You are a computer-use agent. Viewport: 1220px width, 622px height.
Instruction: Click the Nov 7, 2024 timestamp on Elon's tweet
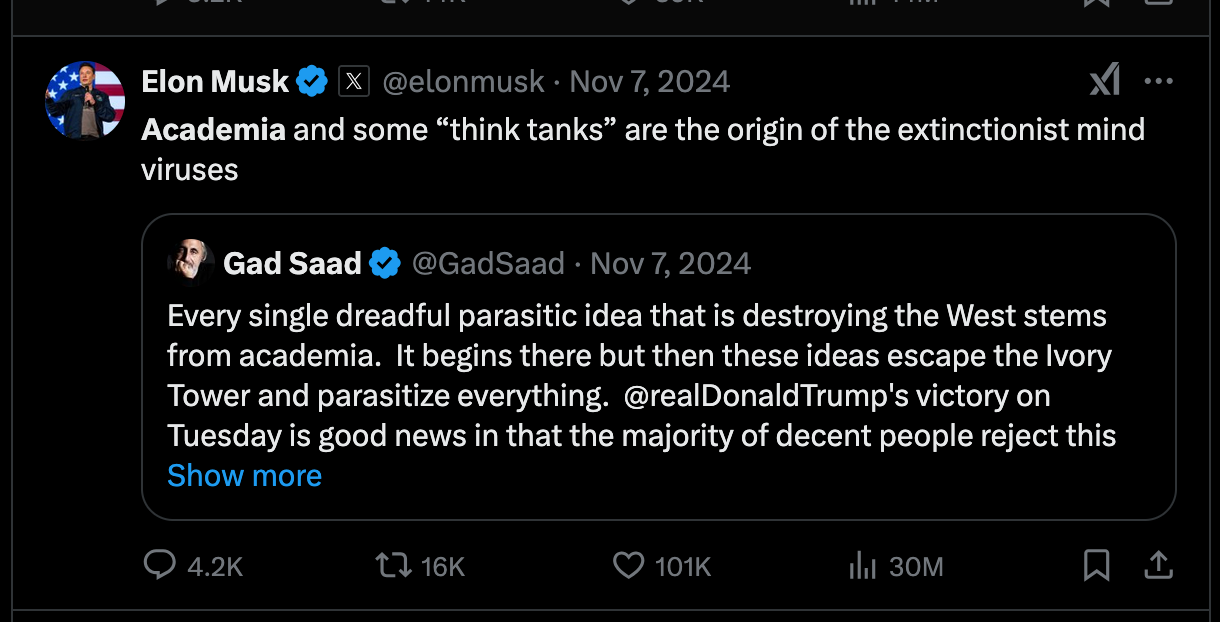coord(650,81)
